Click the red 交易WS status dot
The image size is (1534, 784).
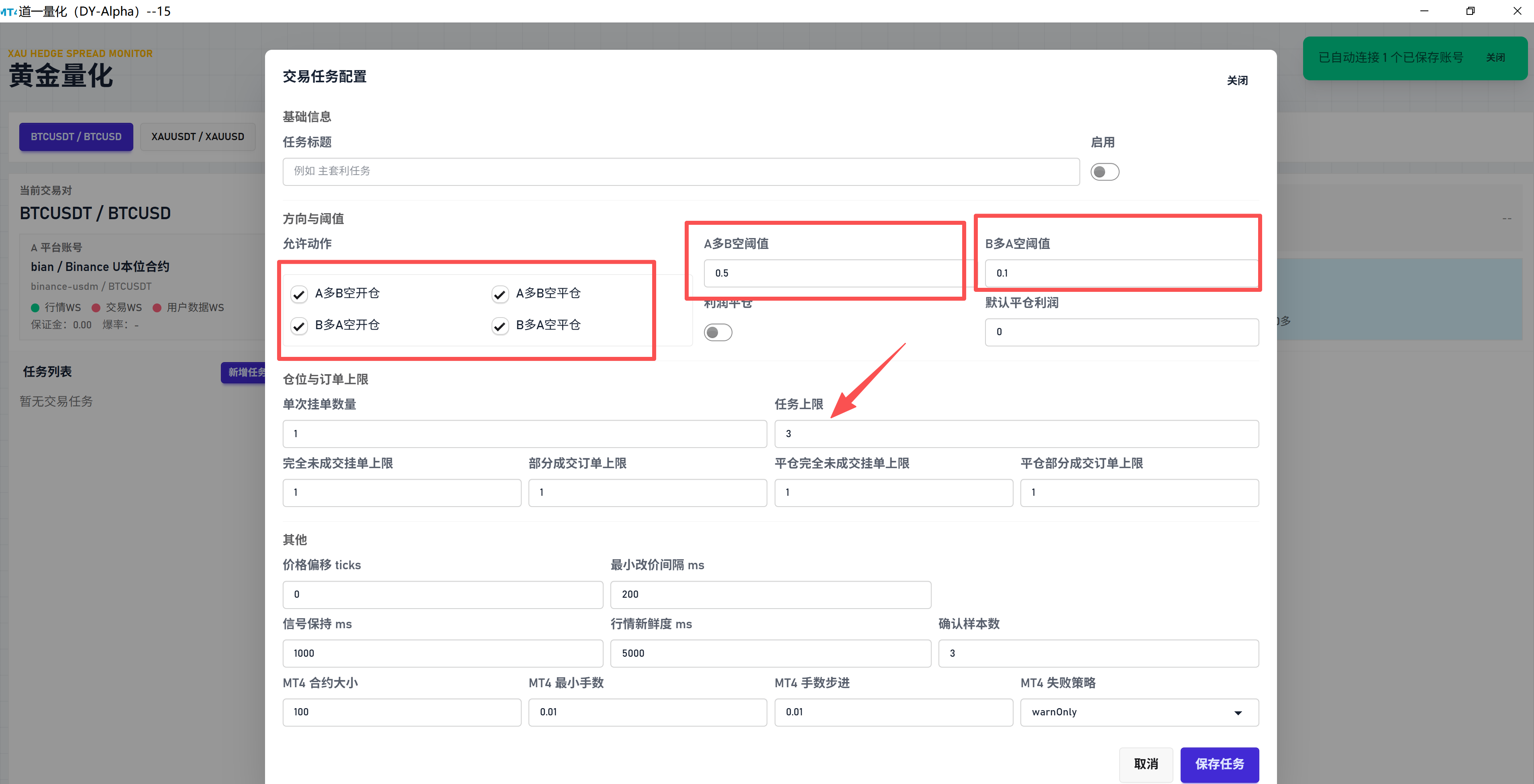pos(96,308)
